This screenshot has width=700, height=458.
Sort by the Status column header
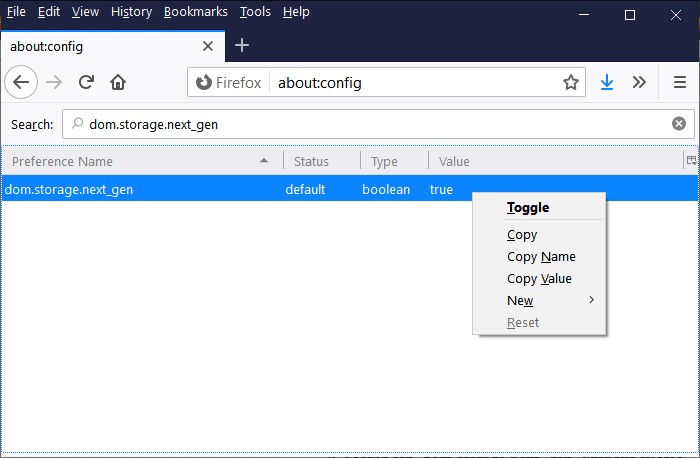[322, 161]
